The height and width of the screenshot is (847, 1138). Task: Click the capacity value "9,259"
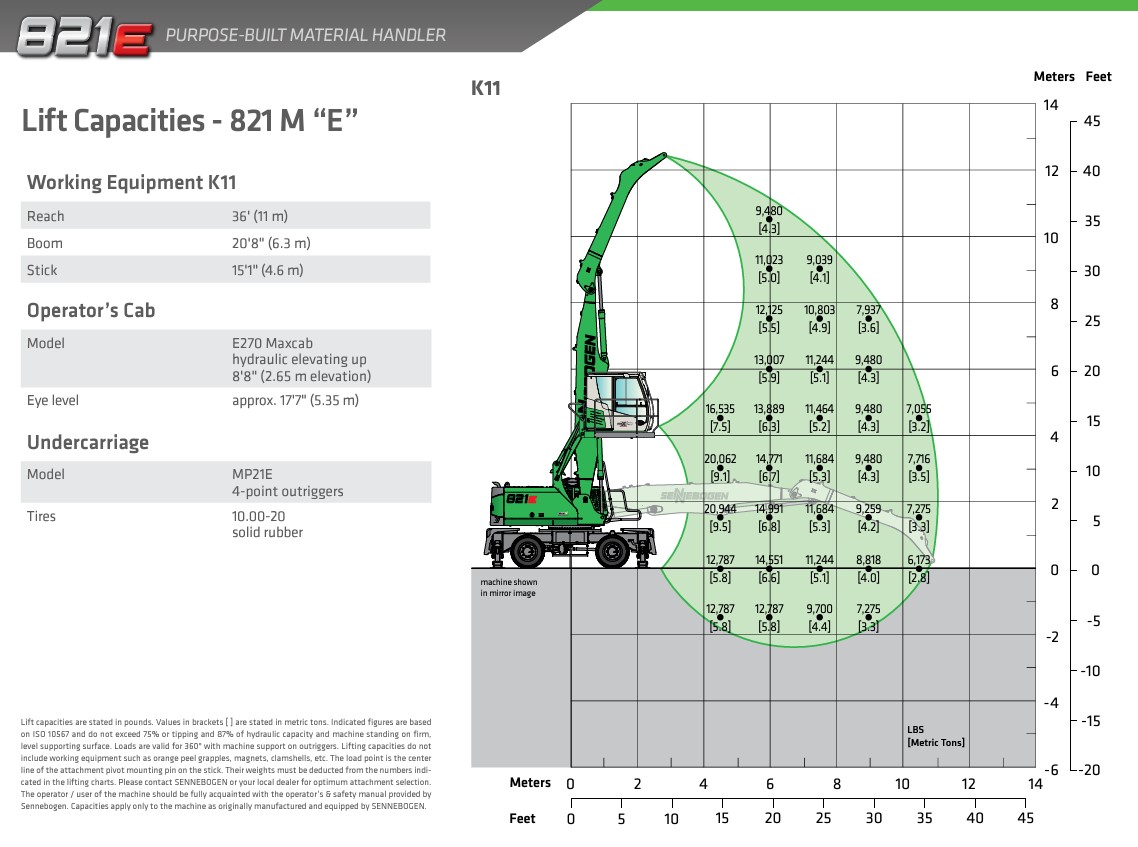coord(868,510)
